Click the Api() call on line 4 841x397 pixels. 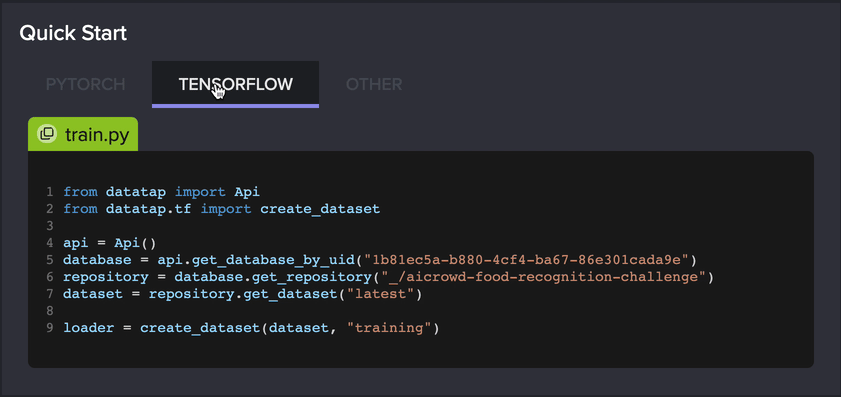click(x=135, y=243)
